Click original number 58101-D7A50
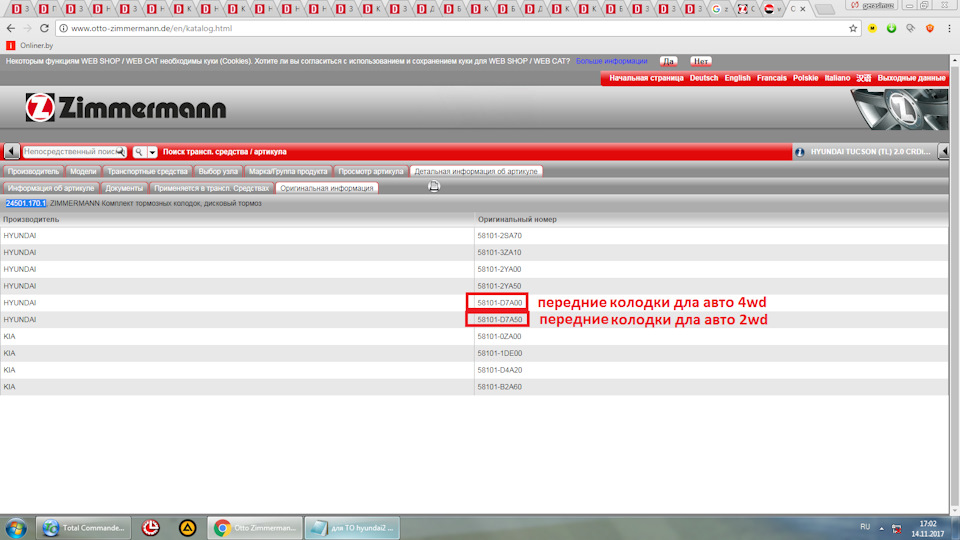Screen dimensions: 960x540 500,320
